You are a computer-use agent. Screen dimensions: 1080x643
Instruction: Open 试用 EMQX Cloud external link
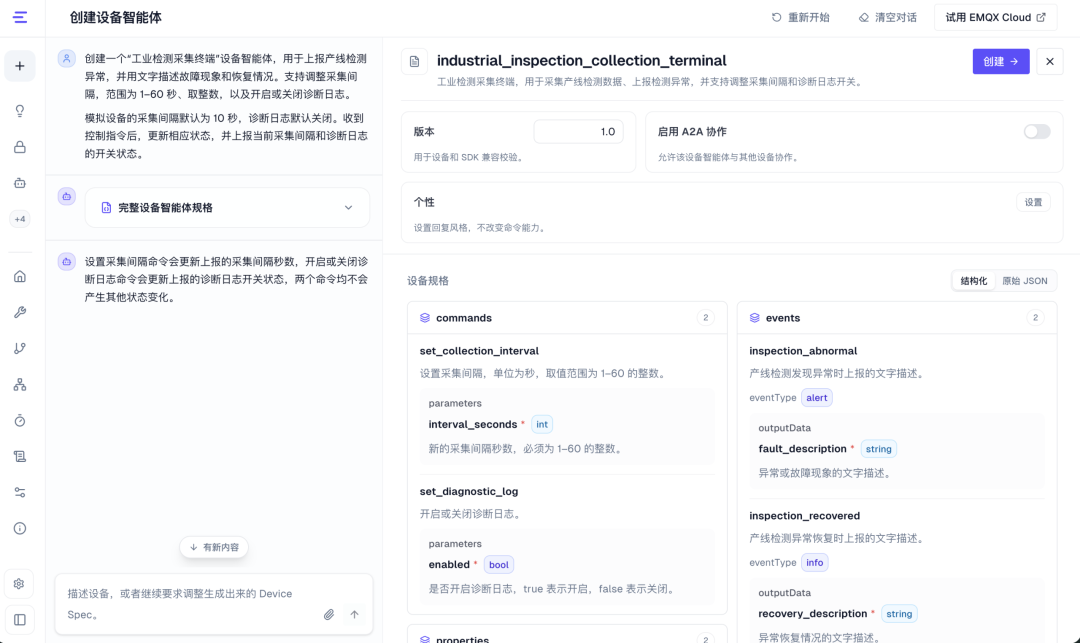(995, 17)
